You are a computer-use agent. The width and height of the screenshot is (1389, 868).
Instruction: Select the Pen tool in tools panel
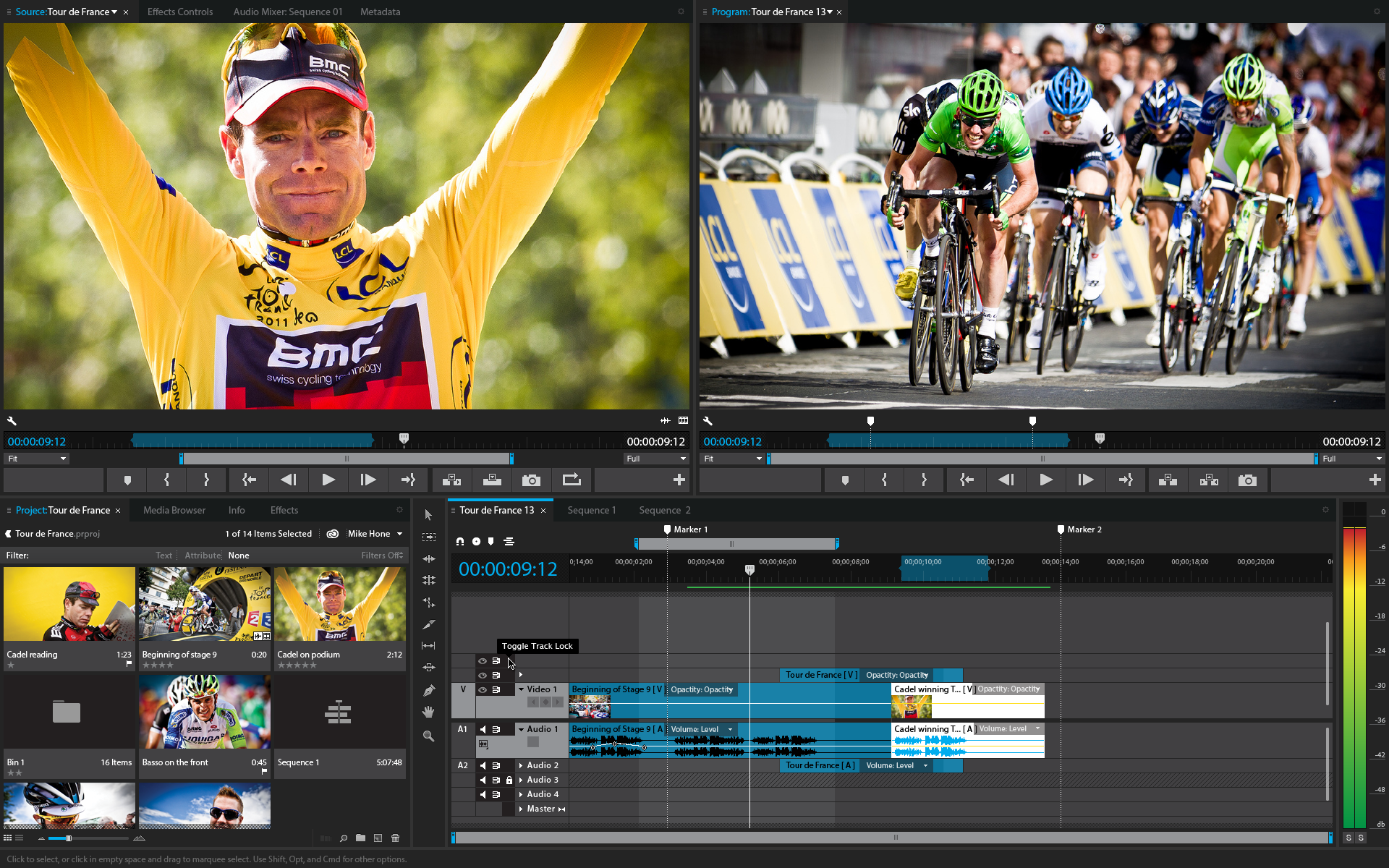coord(429,690)
